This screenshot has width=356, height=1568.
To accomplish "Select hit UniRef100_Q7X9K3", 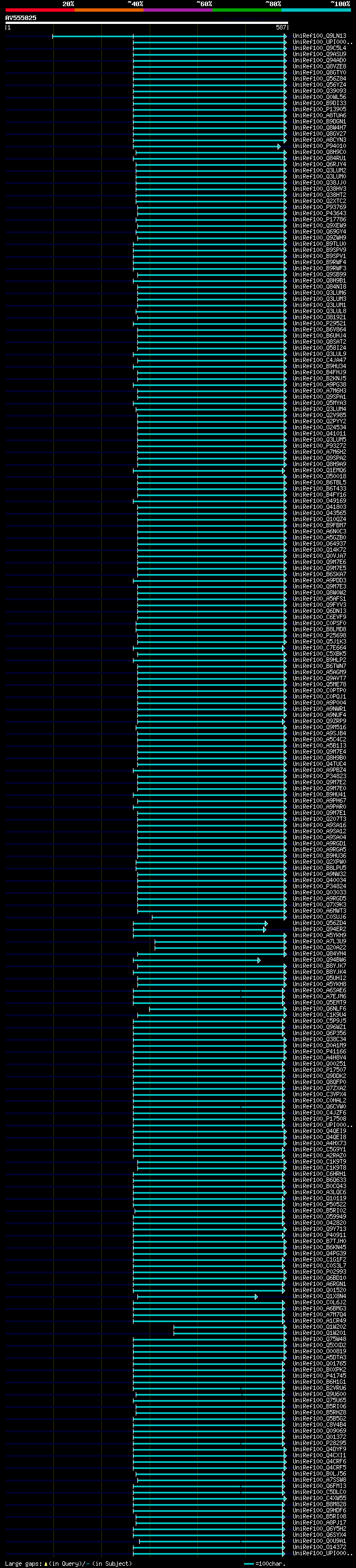I will (319, 904).
